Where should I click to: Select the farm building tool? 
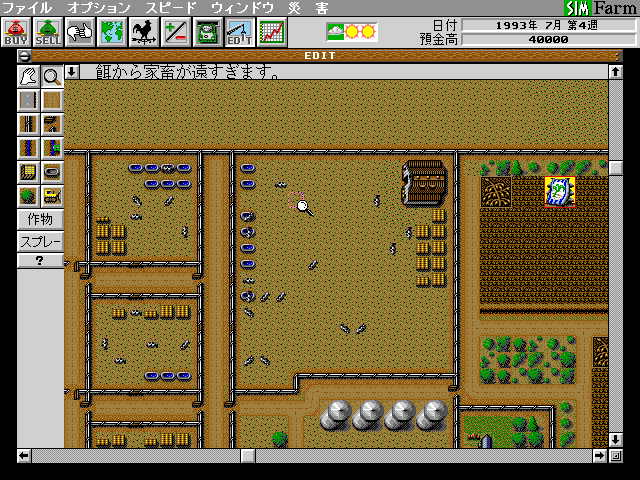[28, 172]
